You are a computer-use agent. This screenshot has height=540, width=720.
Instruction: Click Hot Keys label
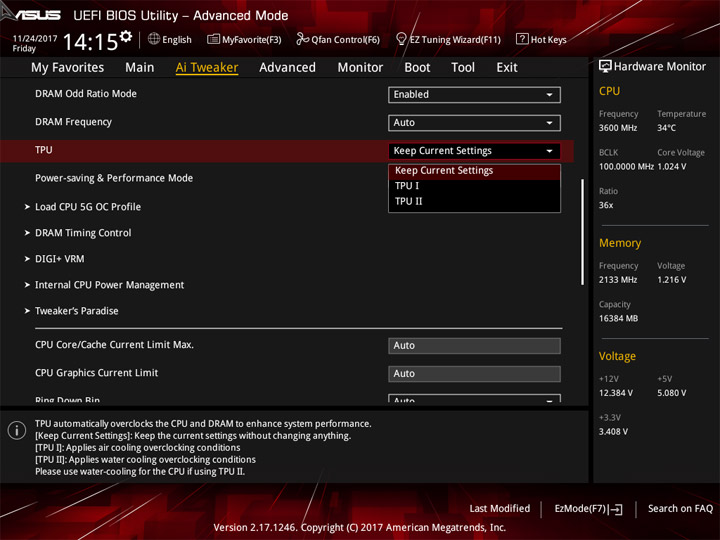549,40
